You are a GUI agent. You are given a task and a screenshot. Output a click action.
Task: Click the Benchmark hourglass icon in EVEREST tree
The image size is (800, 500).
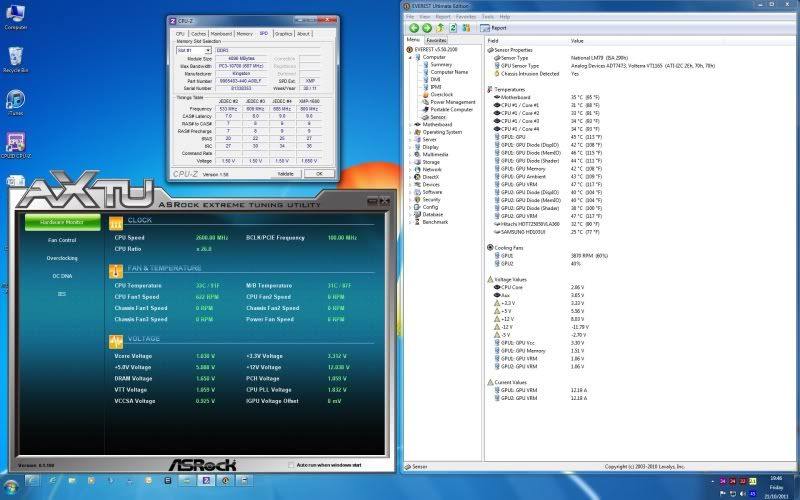[x=417, y=222]
